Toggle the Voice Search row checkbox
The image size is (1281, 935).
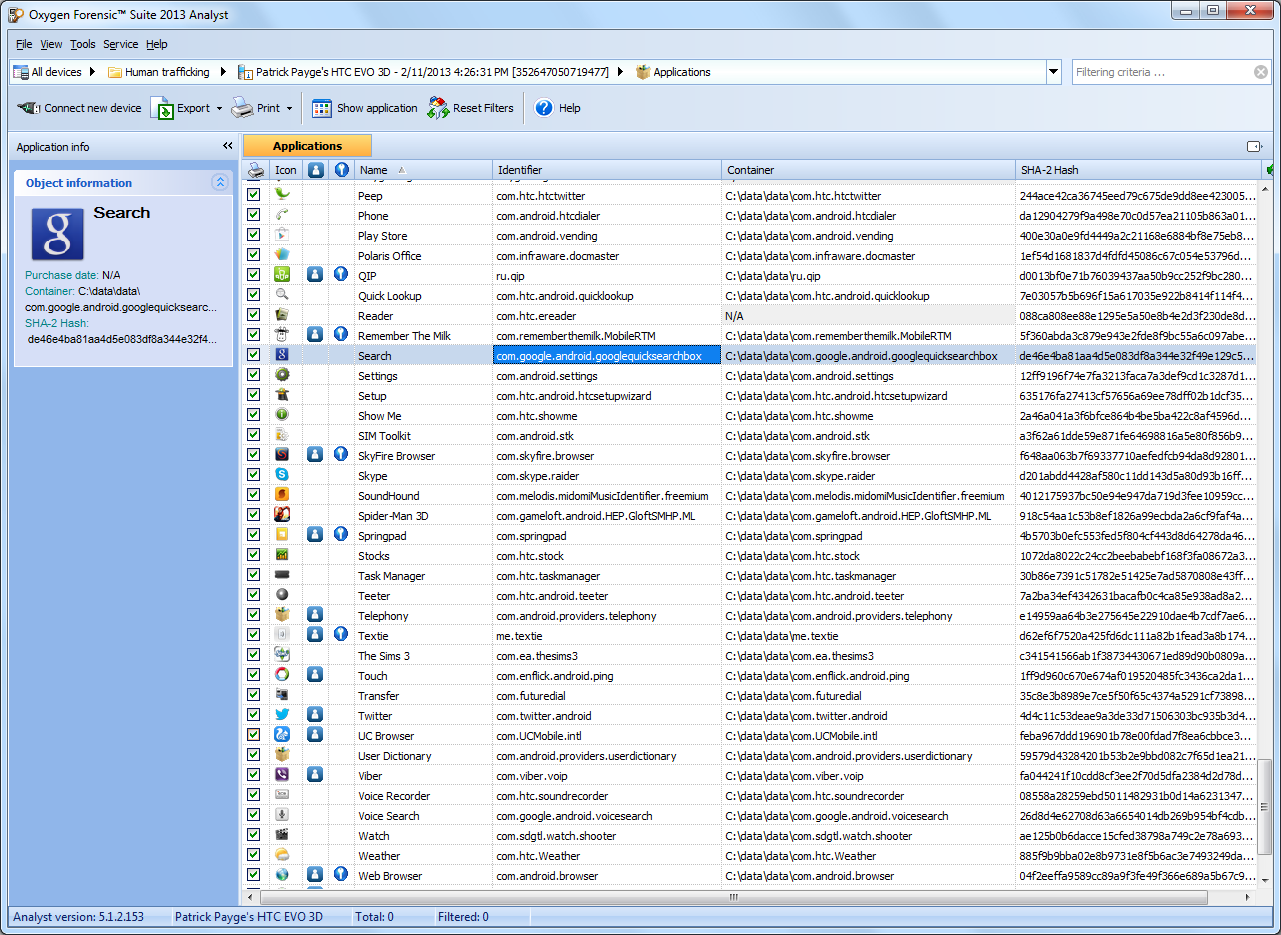pos(254,815)
